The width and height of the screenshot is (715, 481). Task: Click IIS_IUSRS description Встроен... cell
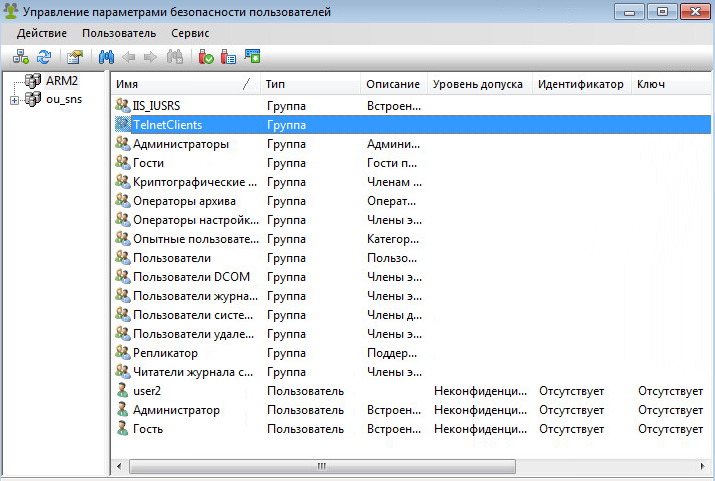(x=394, y=106)
